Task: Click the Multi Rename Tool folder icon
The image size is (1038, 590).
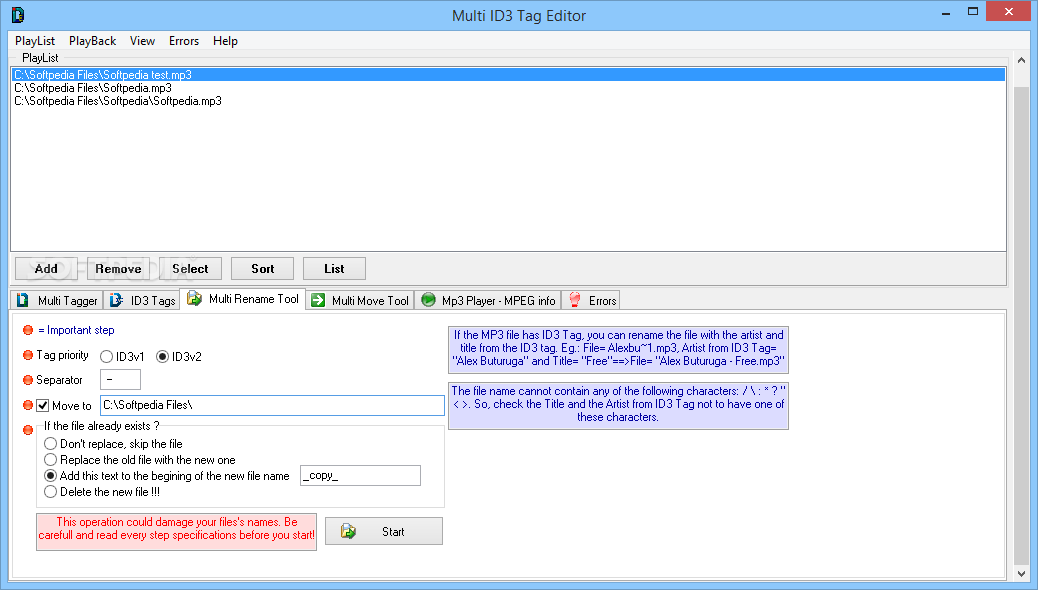Action: click(194, 299)
